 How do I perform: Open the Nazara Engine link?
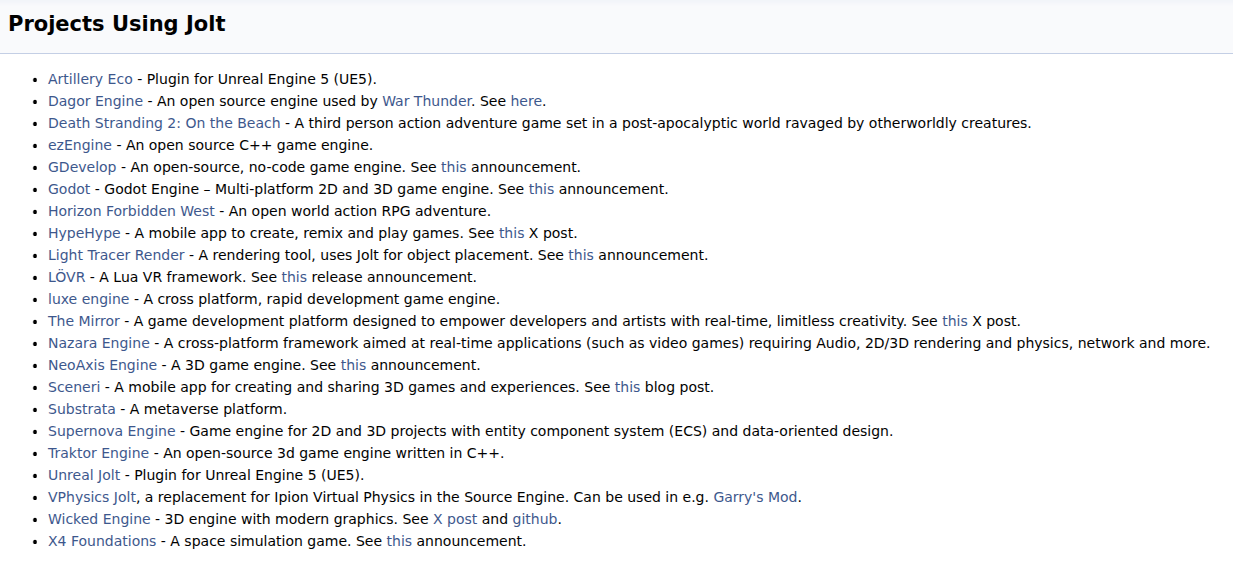point(99,343)
